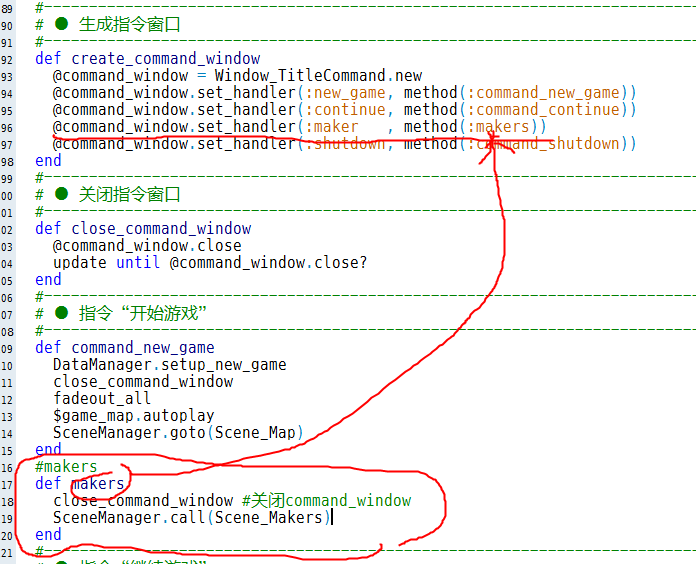Click 'def close_command_window' line

tap(143, 229)
